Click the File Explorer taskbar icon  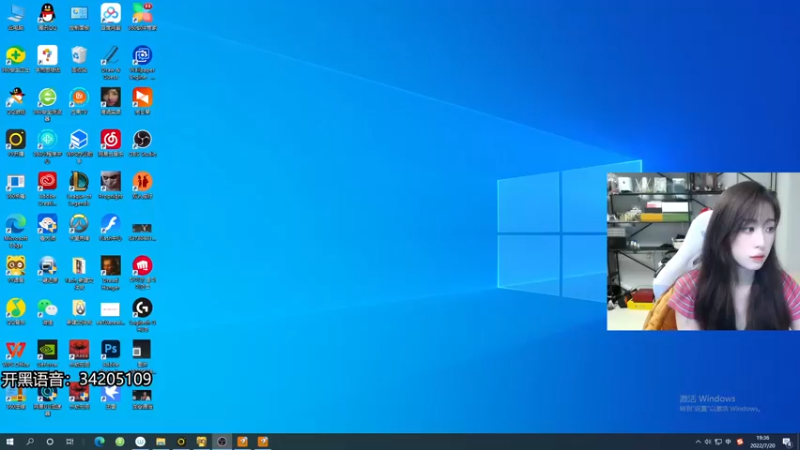pyautogui.click(x=161, y=442)
